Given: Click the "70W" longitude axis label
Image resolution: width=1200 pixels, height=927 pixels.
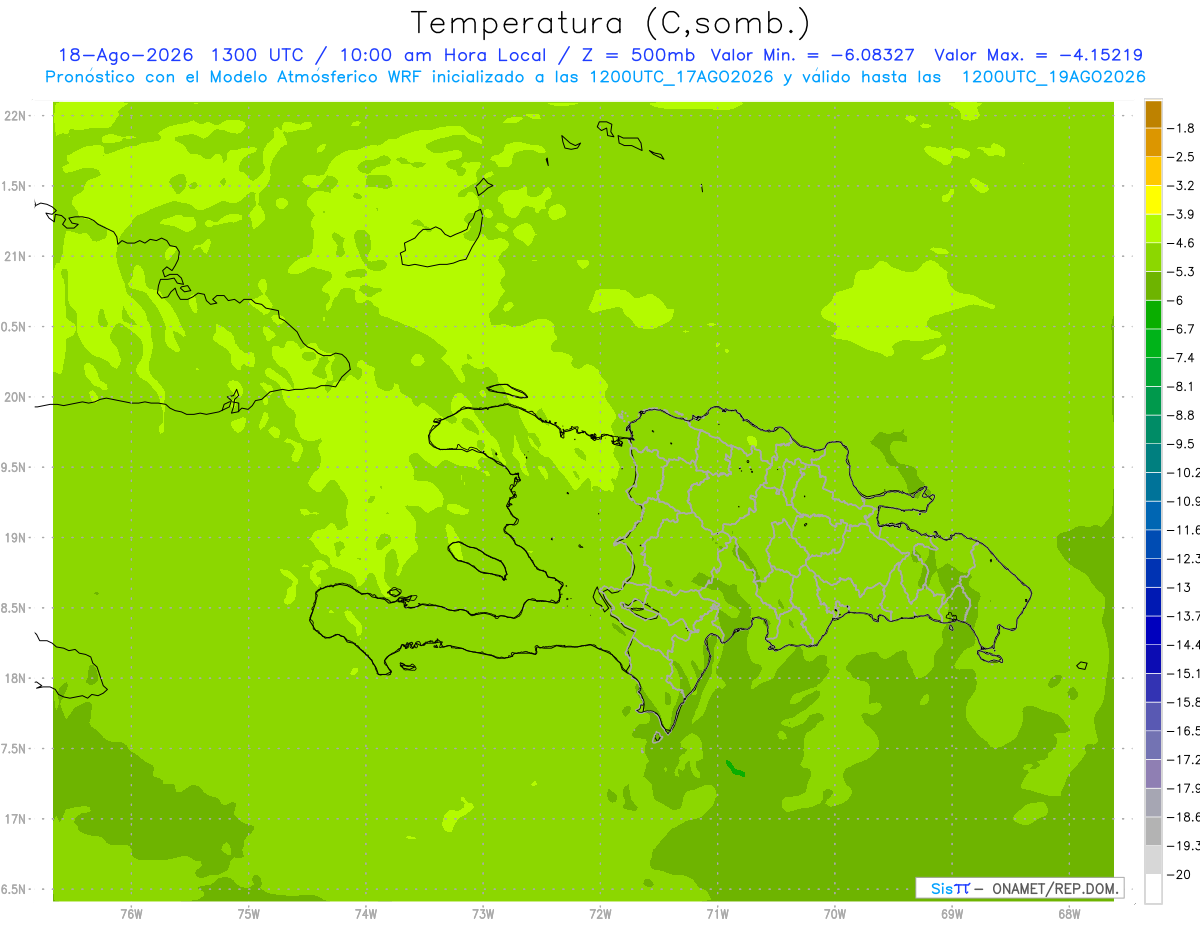Looking at the screenshot, I should coord(834,914).
